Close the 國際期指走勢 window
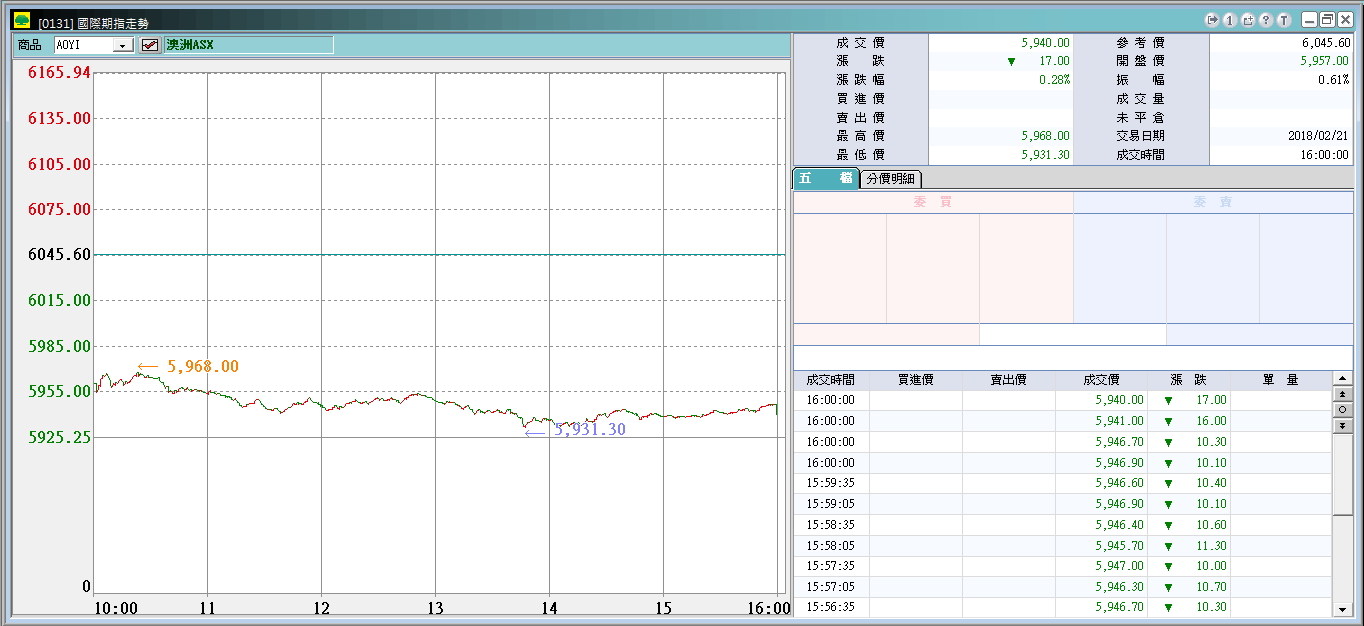Image resolution: width=1364 pixels, height=626 pixels. (1345, 19)
